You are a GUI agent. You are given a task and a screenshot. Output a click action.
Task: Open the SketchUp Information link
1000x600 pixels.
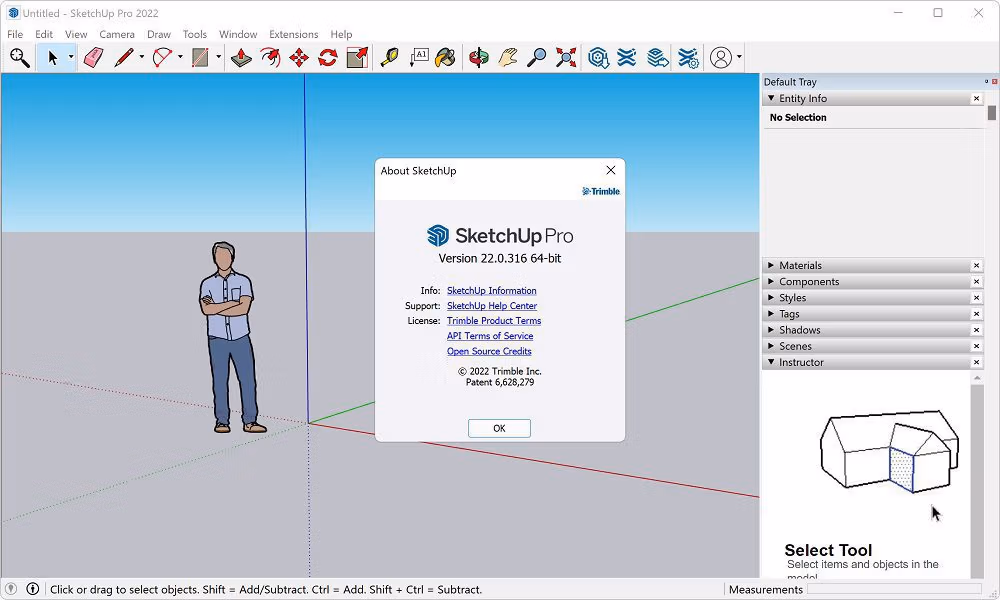tap(492, 291)
